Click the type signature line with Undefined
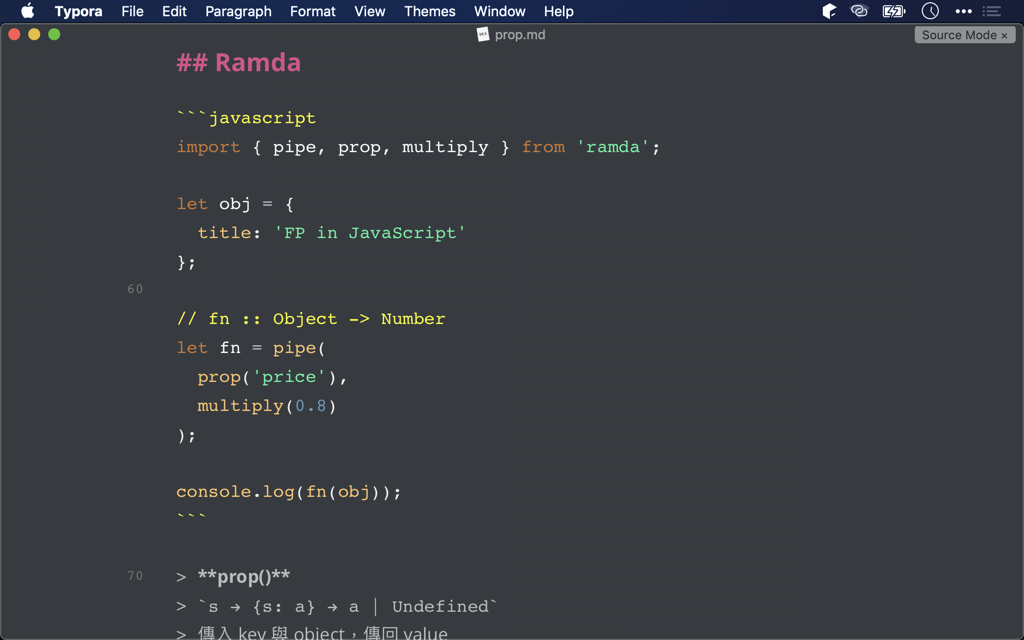 337,607
